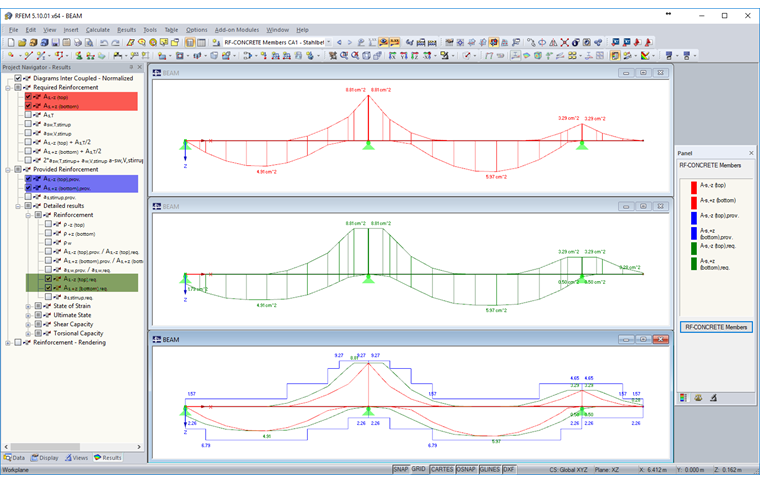Toggle GLINES in the status bar
Viewport: 760px width, 483px height.
tap(490, 469)
